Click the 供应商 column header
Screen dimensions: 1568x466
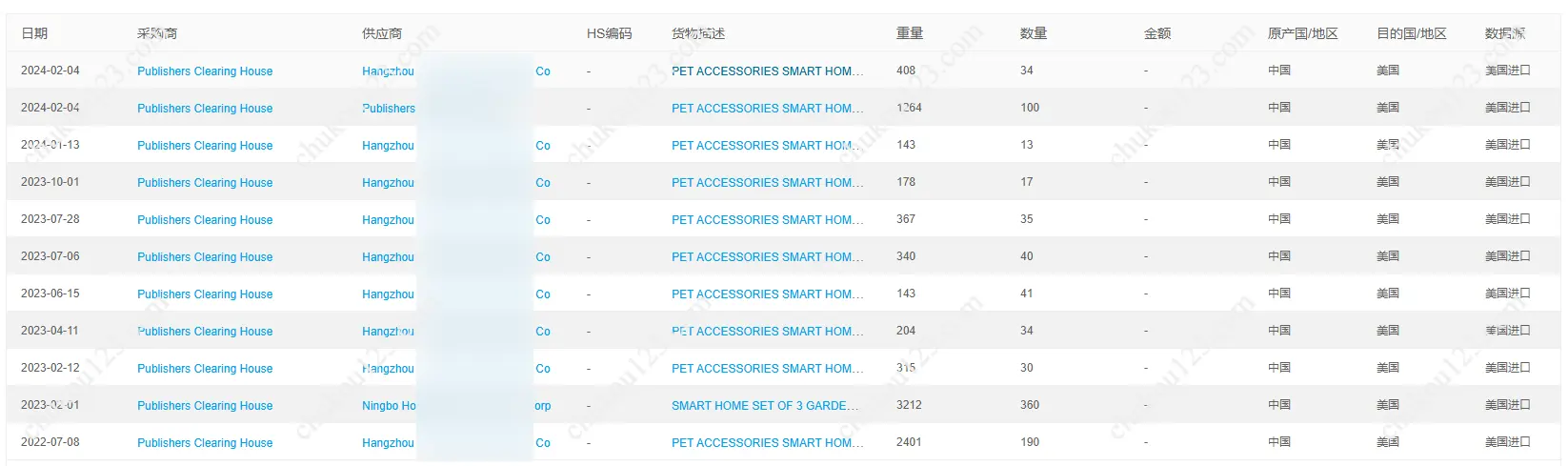[381, 33]
